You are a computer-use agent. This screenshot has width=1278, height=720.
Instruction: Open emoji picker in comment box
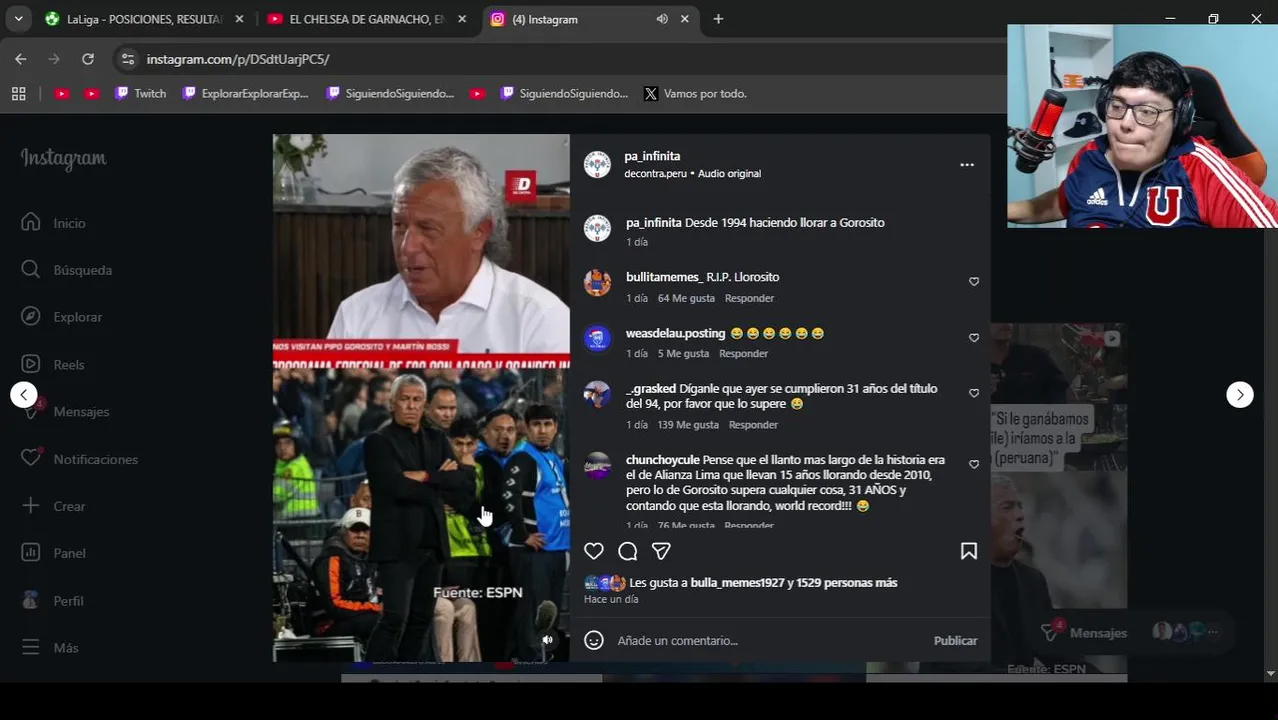click(594, 640)
